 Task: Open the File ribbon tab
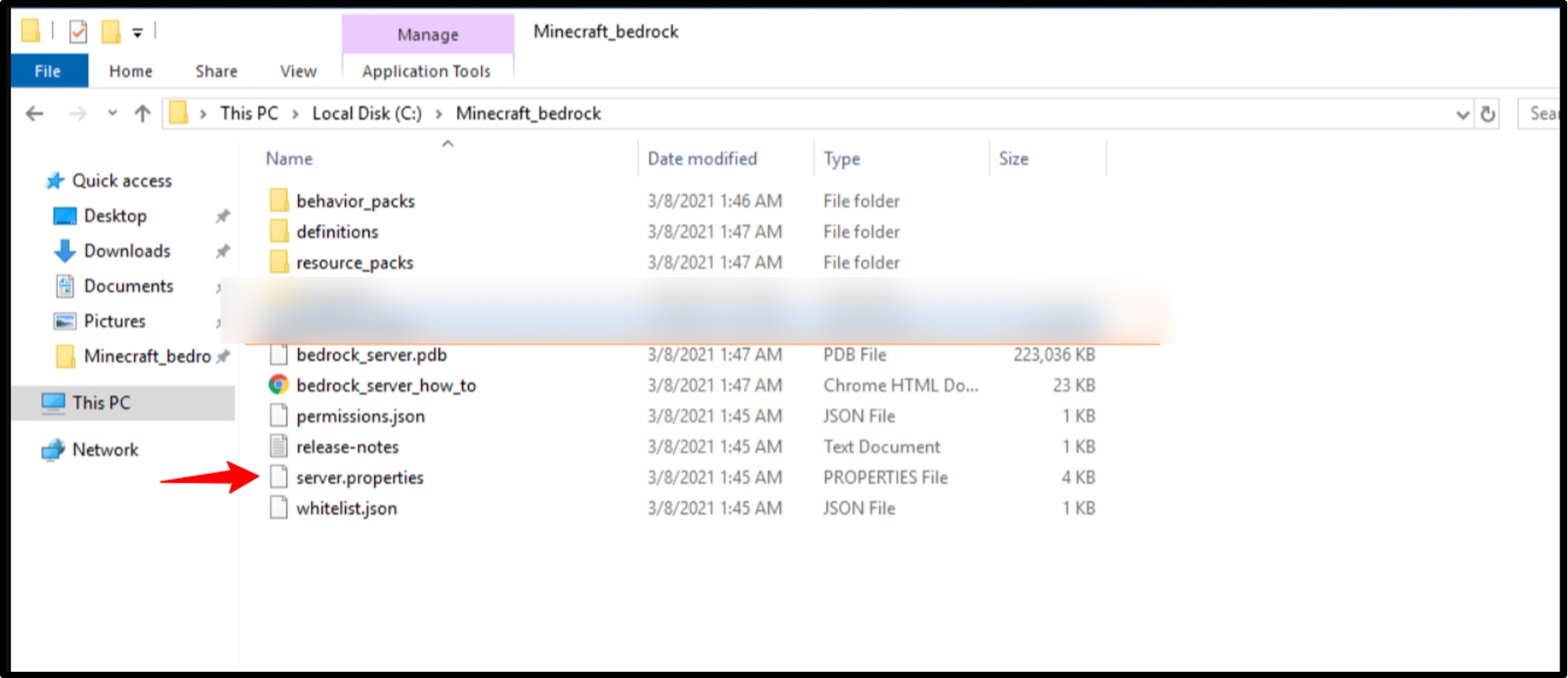pyautogui.click(x=48, y=71)
